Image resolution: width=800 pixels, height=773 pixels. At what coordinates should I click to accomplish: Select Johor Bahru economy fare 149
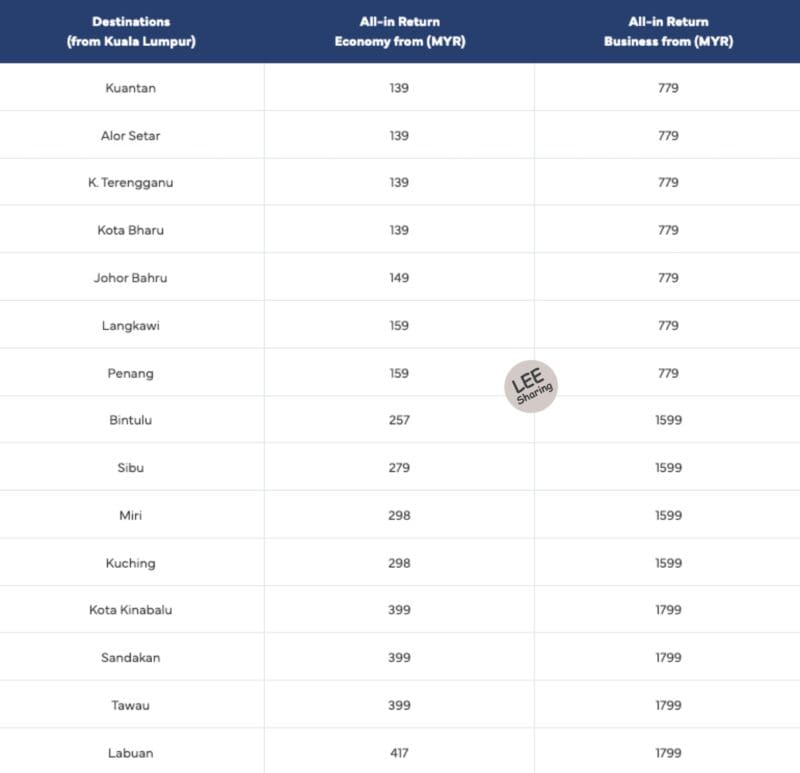pos(399,278)
